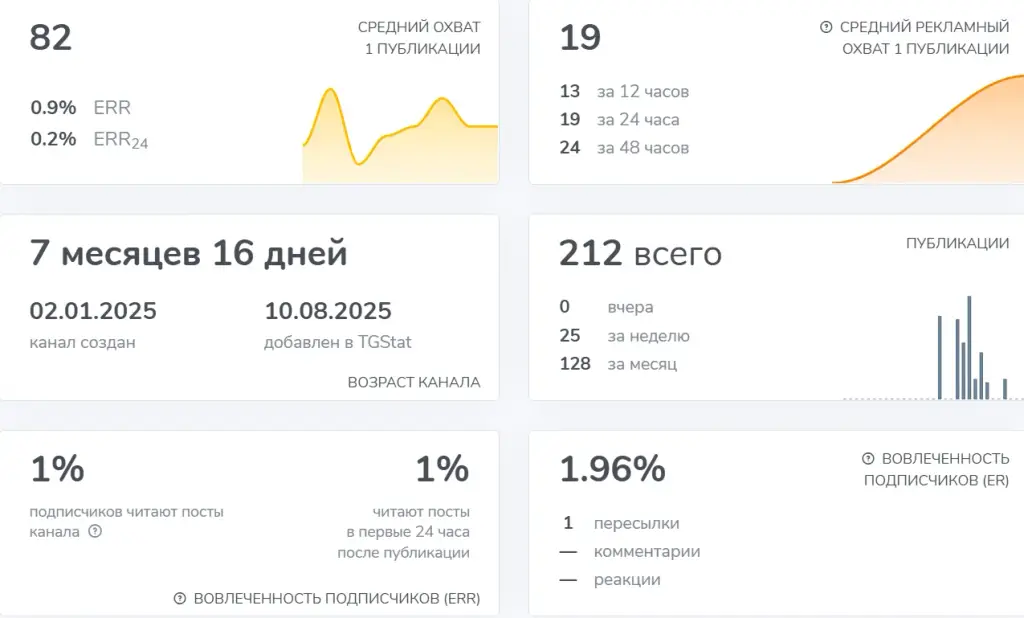
Task: Click the 'канал создан' label
Action: (82, 342)
